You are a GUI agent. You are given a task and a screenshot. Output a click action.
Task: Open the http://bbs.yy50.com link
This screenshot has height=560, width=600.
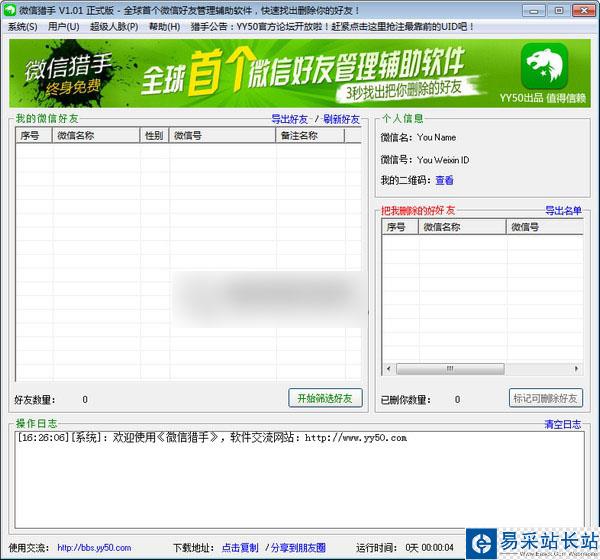pyautogui.click(x=94, y=548)
